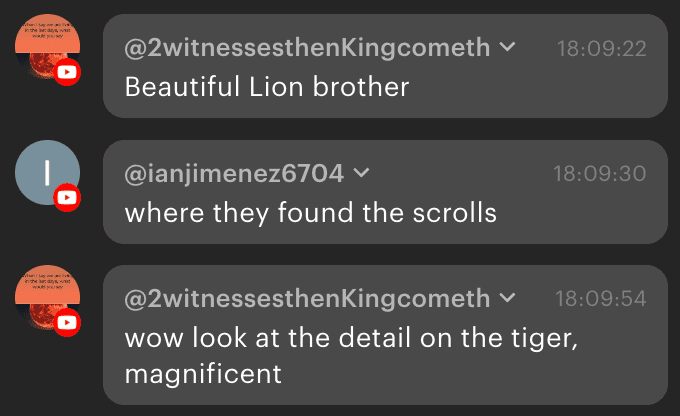The width and height of the screenshot is (680, 416).
Task: Click the @ianjimenez6704 username
Action: [234, 173]
